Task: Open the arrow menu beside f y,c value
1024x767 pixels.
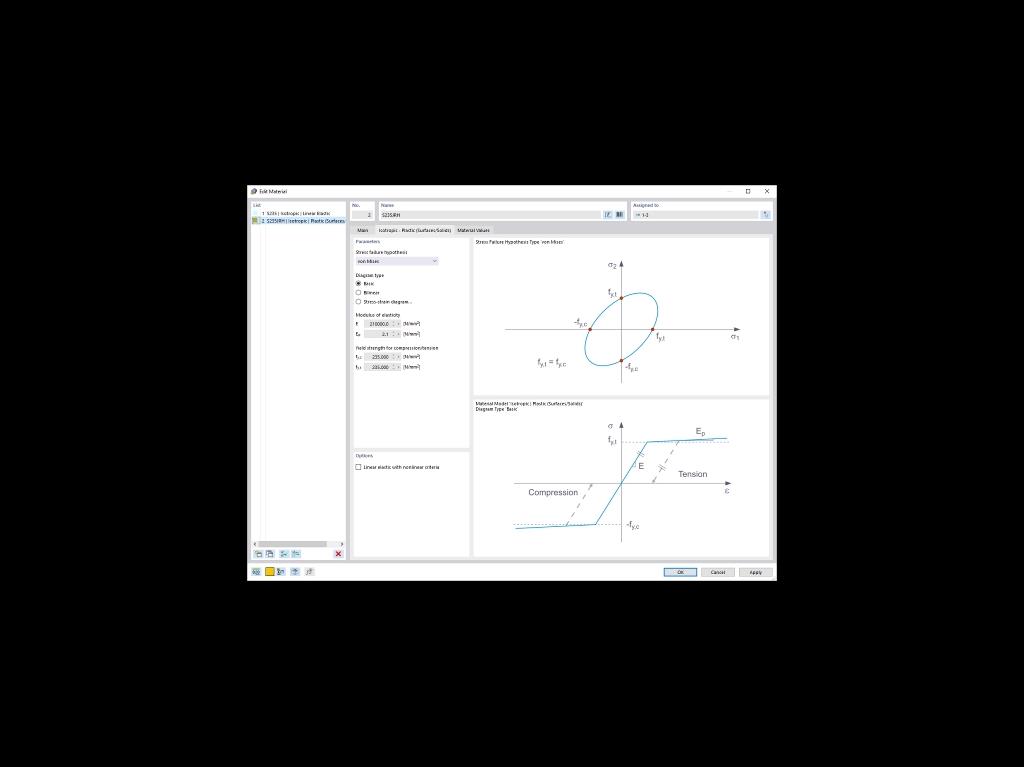Action: (398, 357)
